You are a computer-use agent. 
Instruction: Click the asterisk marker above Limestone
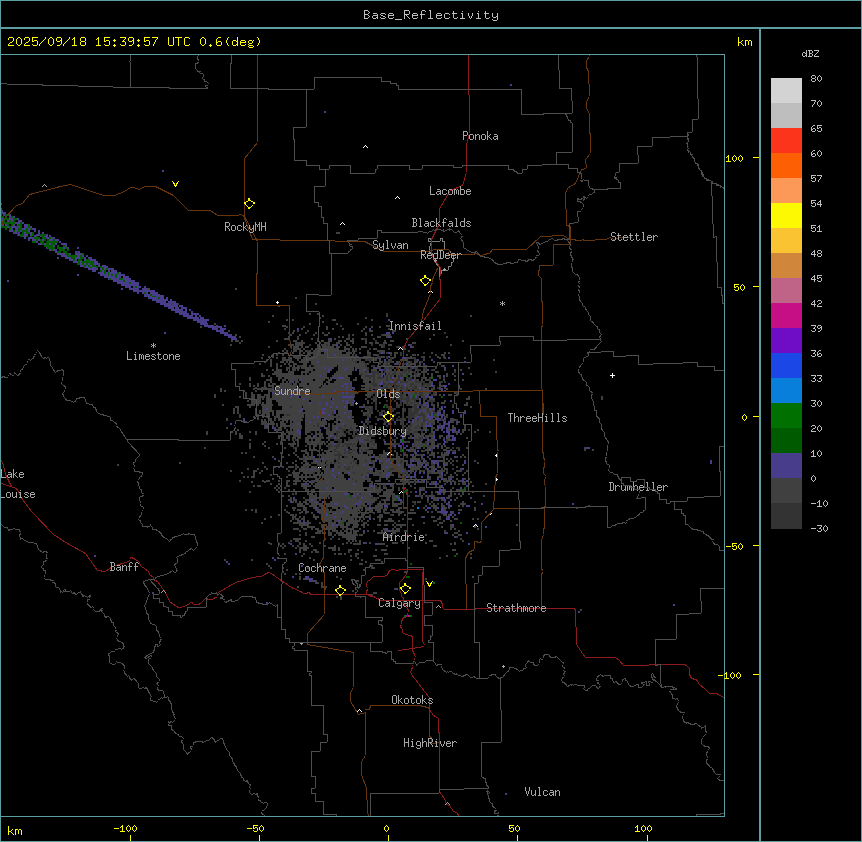(x=153, y=345)
